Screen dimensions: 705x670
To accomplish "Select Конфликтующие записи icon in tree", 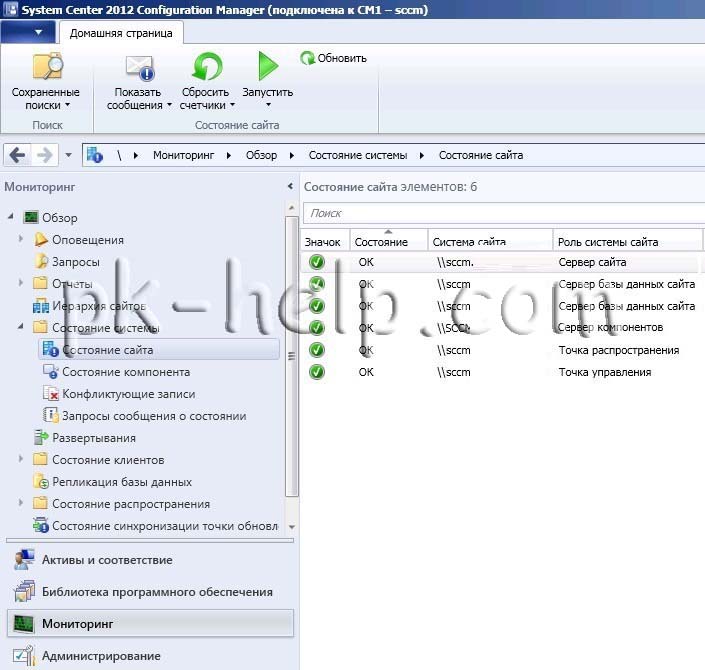I will click(50, 394).
